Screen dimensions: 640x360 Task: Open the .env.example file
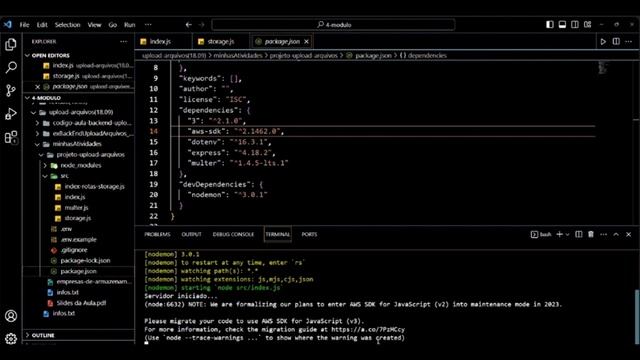(x=78, y=240)
